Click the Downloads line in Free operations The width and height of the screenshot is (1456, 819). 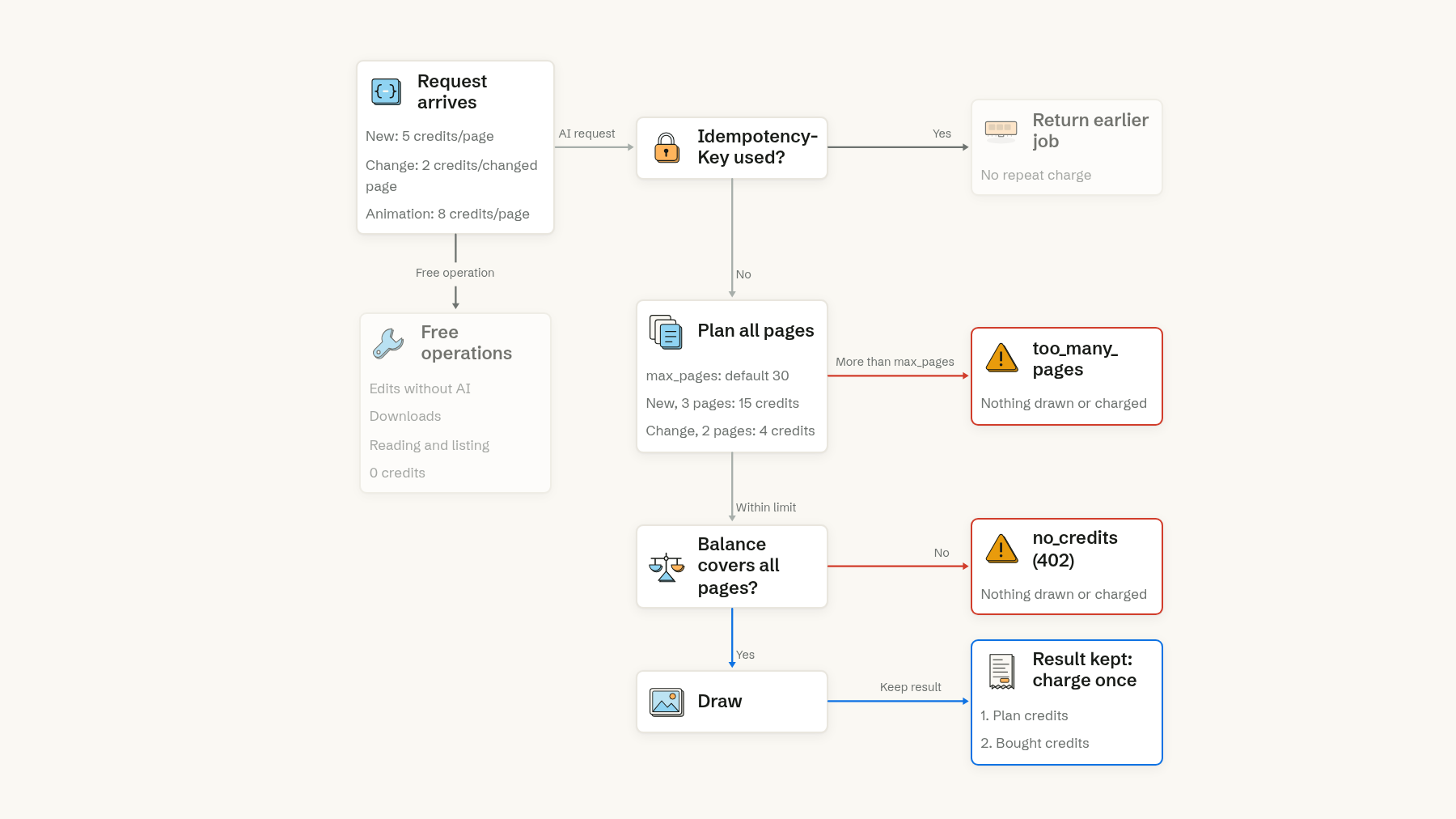coord(405,416)
